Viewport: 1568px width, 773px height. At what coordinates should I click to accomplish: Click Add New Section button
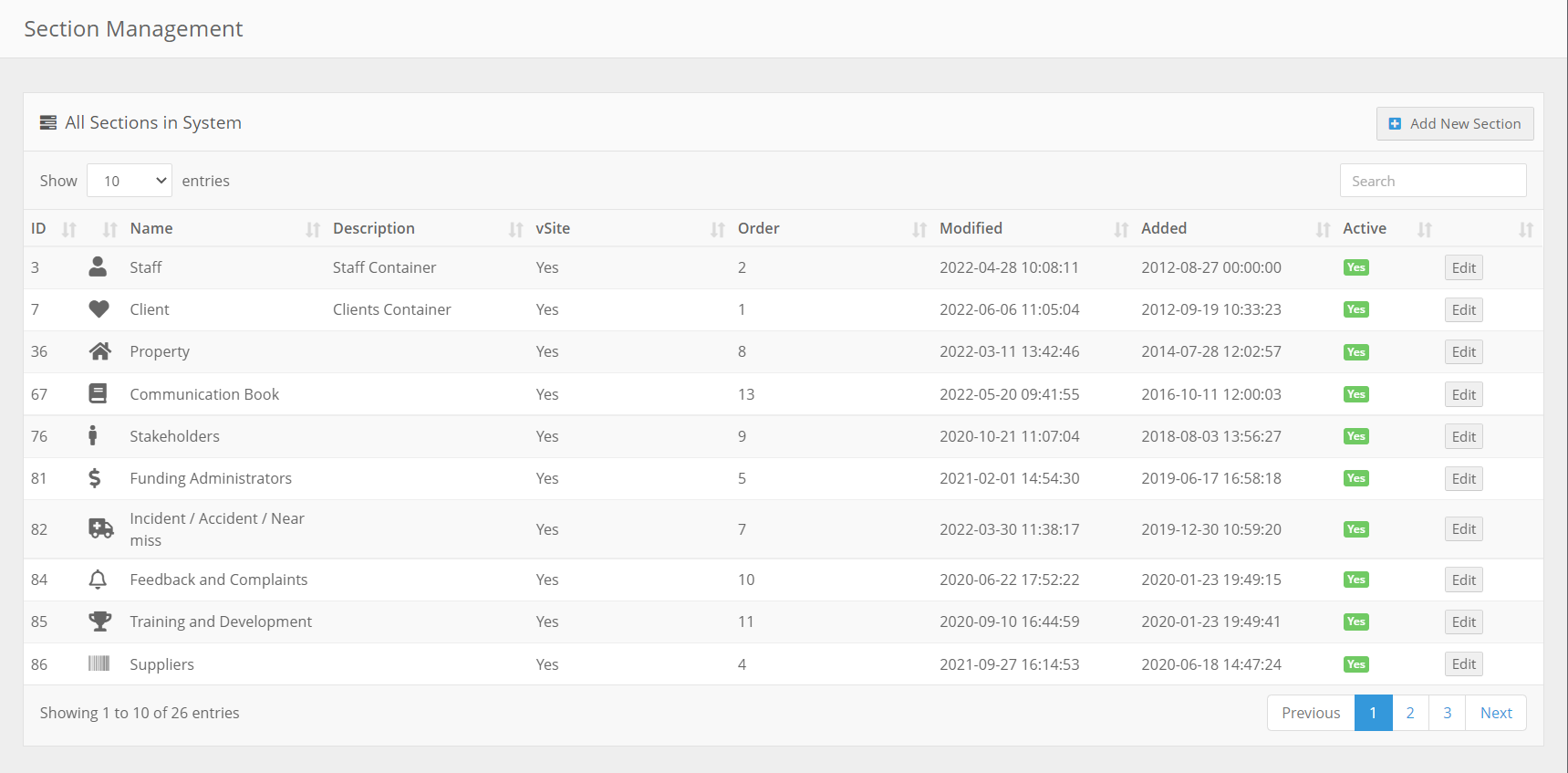[x=1455, y=123]
